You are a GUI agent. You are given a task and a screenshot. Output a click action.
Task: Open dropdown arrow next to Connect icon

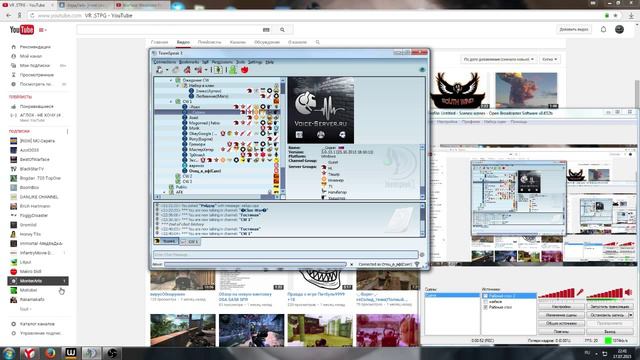pyautogui.click(x=167, y=70)
